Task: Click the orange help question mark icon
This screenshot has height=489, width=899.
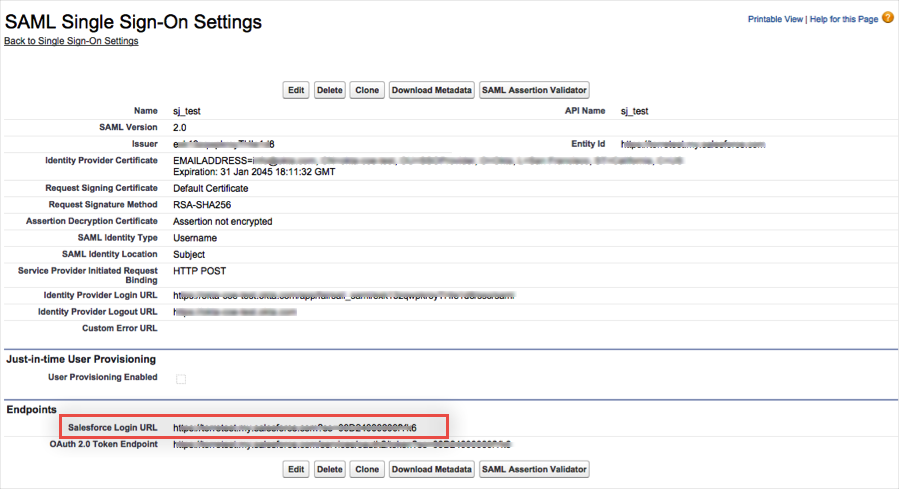Action: point(887,18)
